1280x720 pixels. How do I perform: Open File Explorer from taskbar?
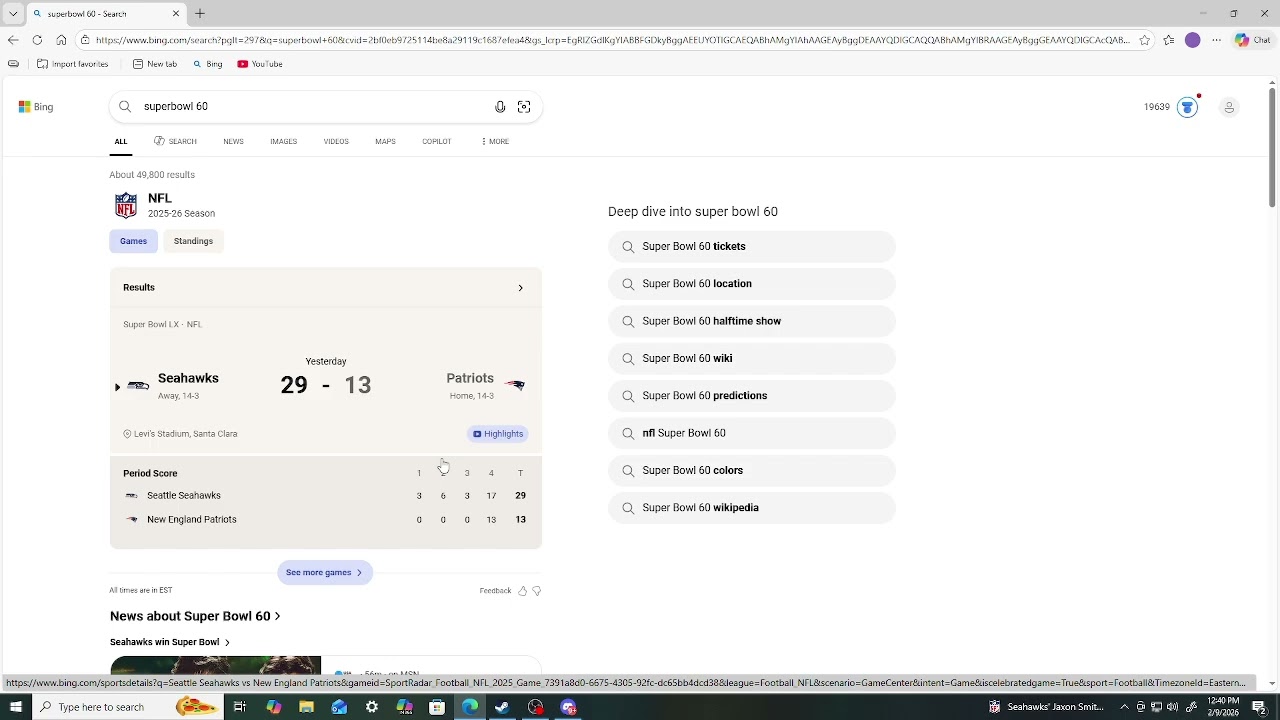pos(306,707)
